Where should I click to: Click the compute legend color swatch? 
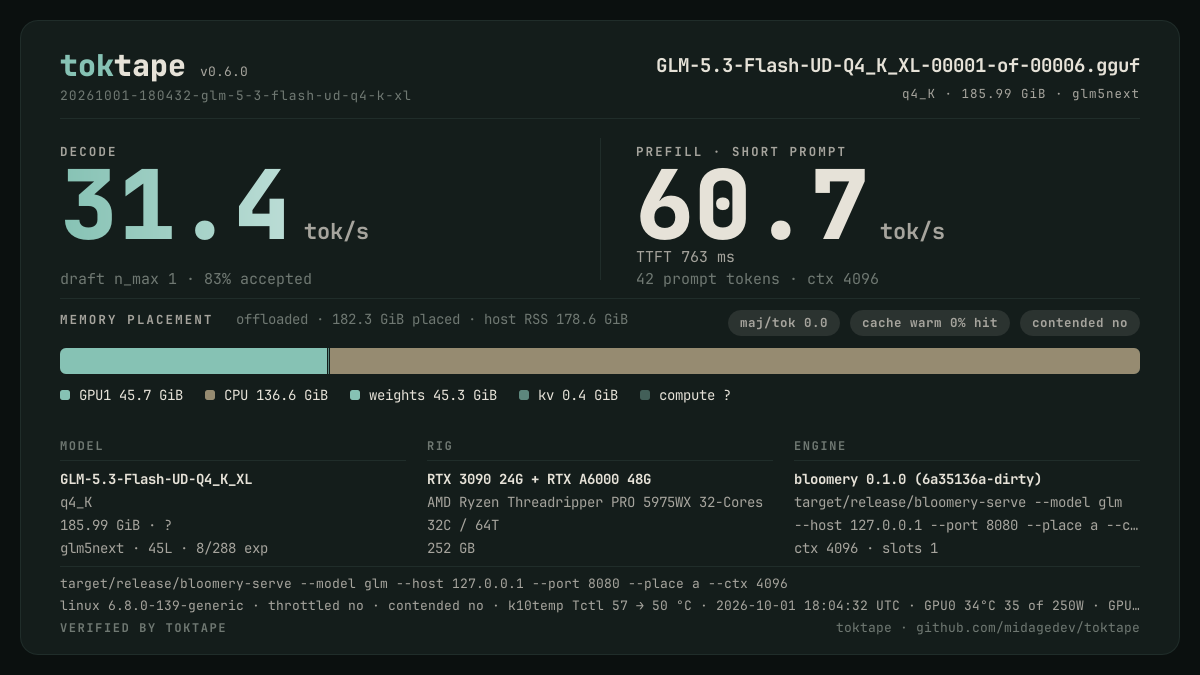coord(645,395)
